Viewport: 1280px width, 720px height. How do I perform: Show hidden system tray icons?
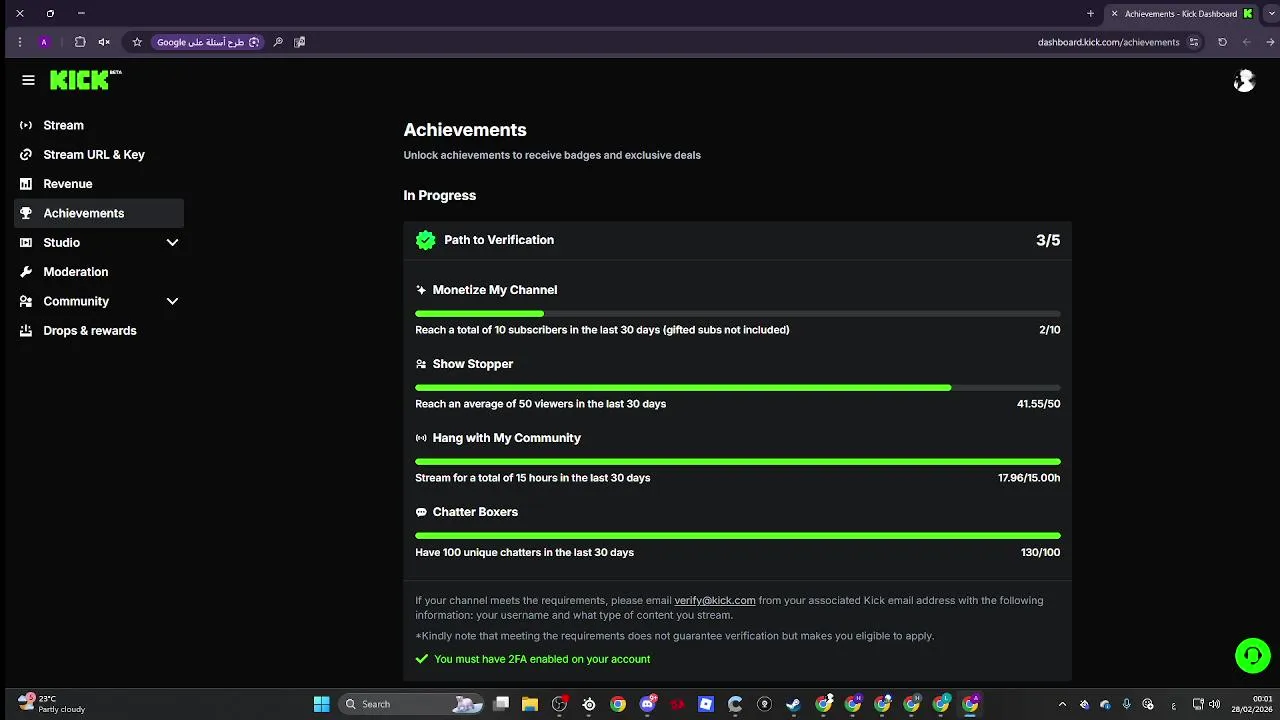[x=1062, y=704]
